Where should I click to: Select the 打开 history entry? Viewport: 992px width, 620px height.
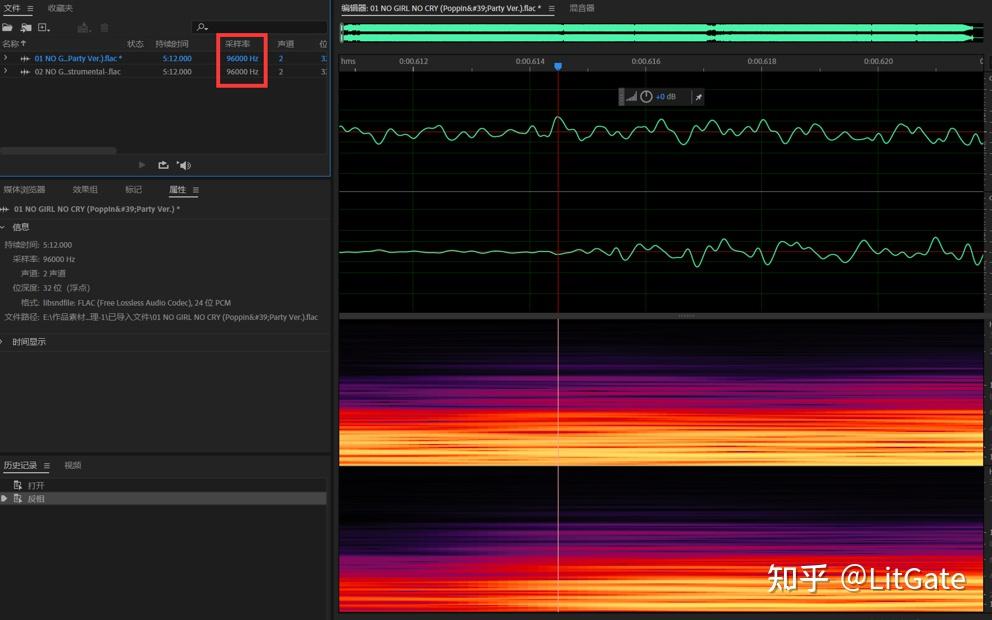36,485
